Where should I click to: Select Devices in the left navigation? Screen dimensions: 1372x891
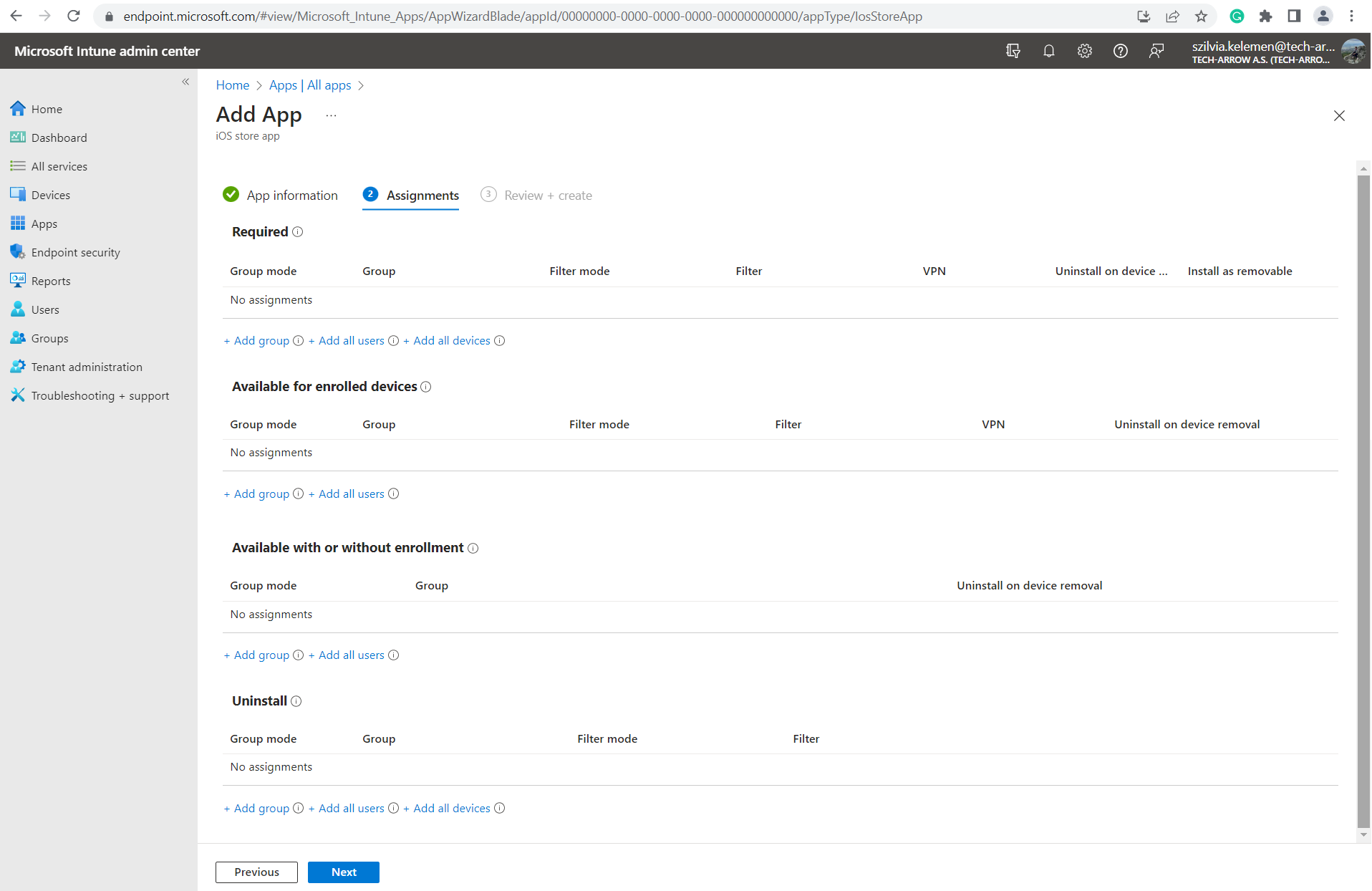click(x=50, y=195)
